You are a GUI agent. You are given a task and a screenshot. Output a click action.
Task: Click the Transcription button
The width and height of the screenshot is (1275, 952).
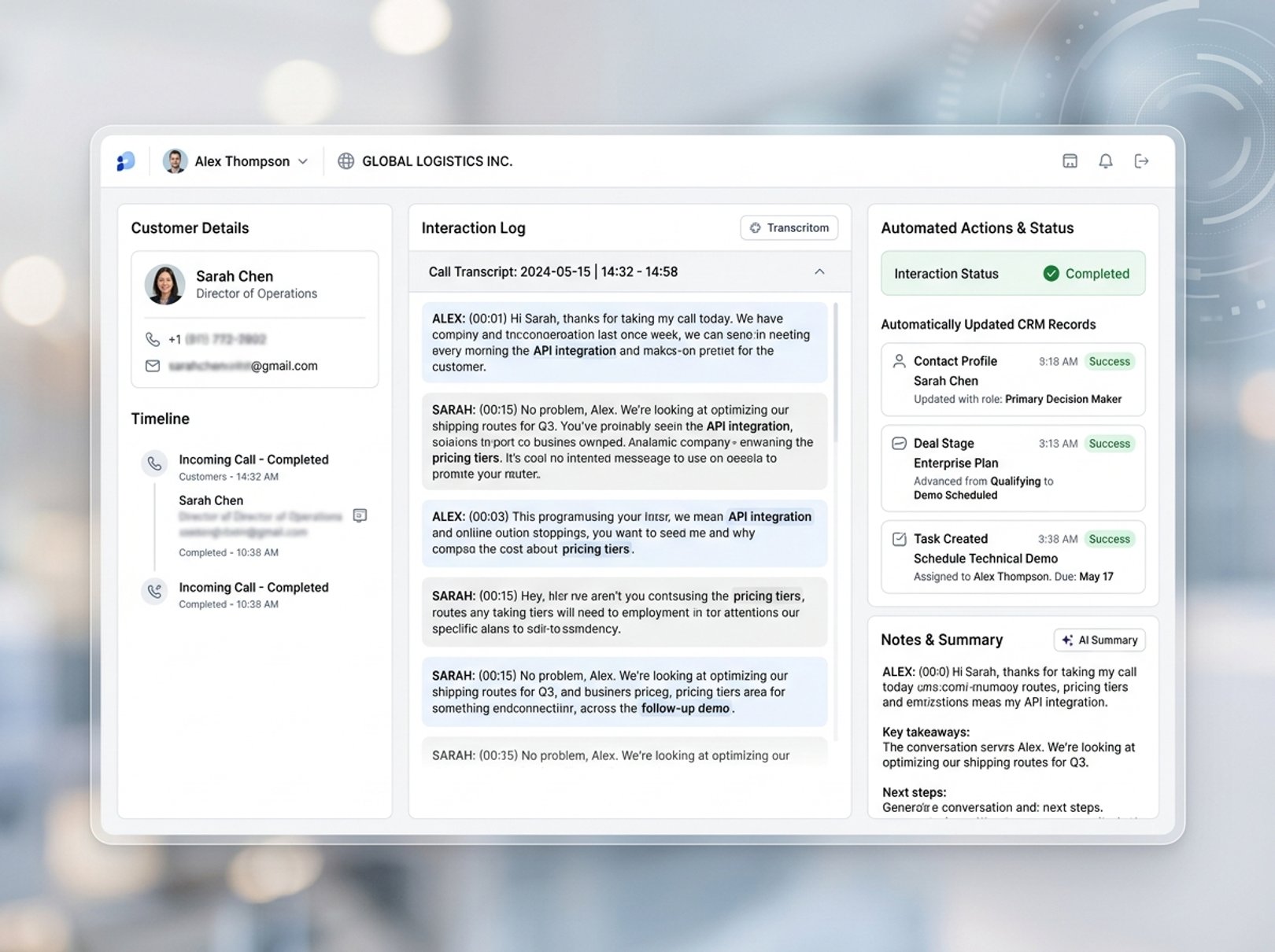click(789, 228)
